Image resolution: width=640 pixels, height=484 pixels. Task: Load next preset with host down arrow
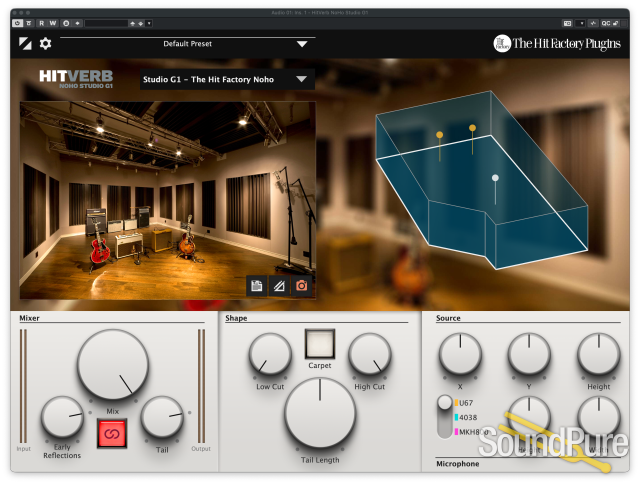point(140,24)
